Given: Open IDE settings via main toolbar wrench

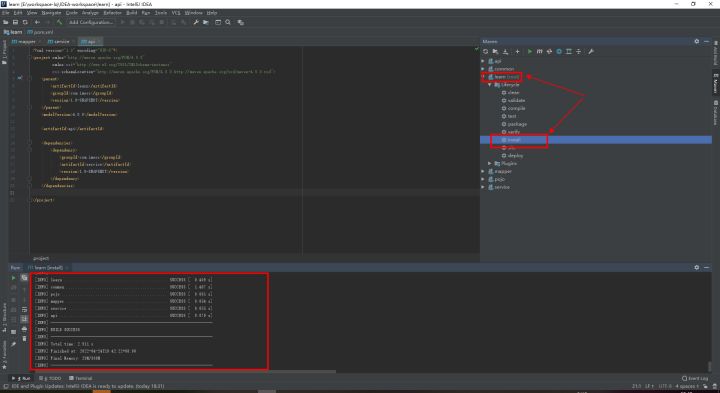Looking at the screenshot, I should pos(196,22).
